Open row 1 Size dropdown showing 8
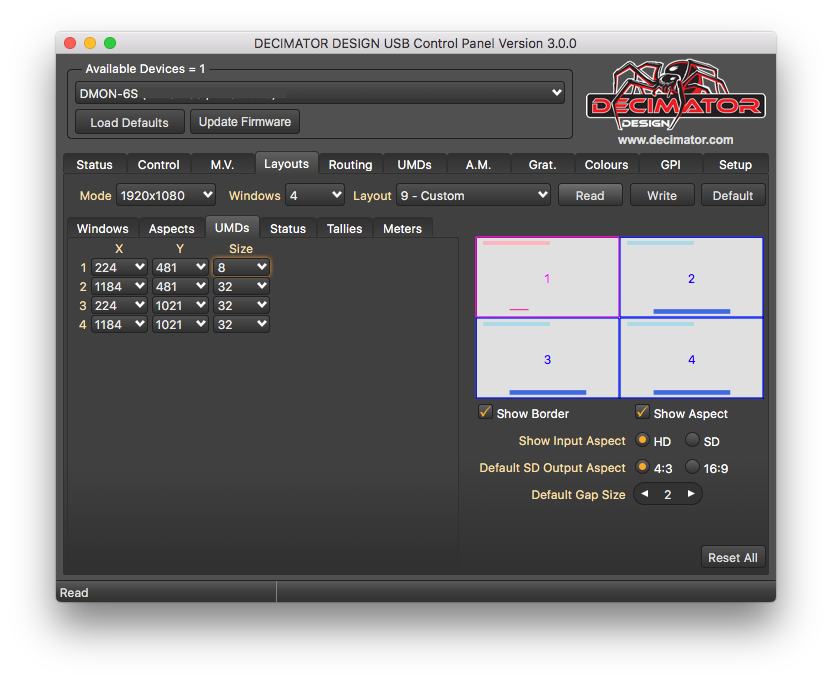 tap(241, 267)
